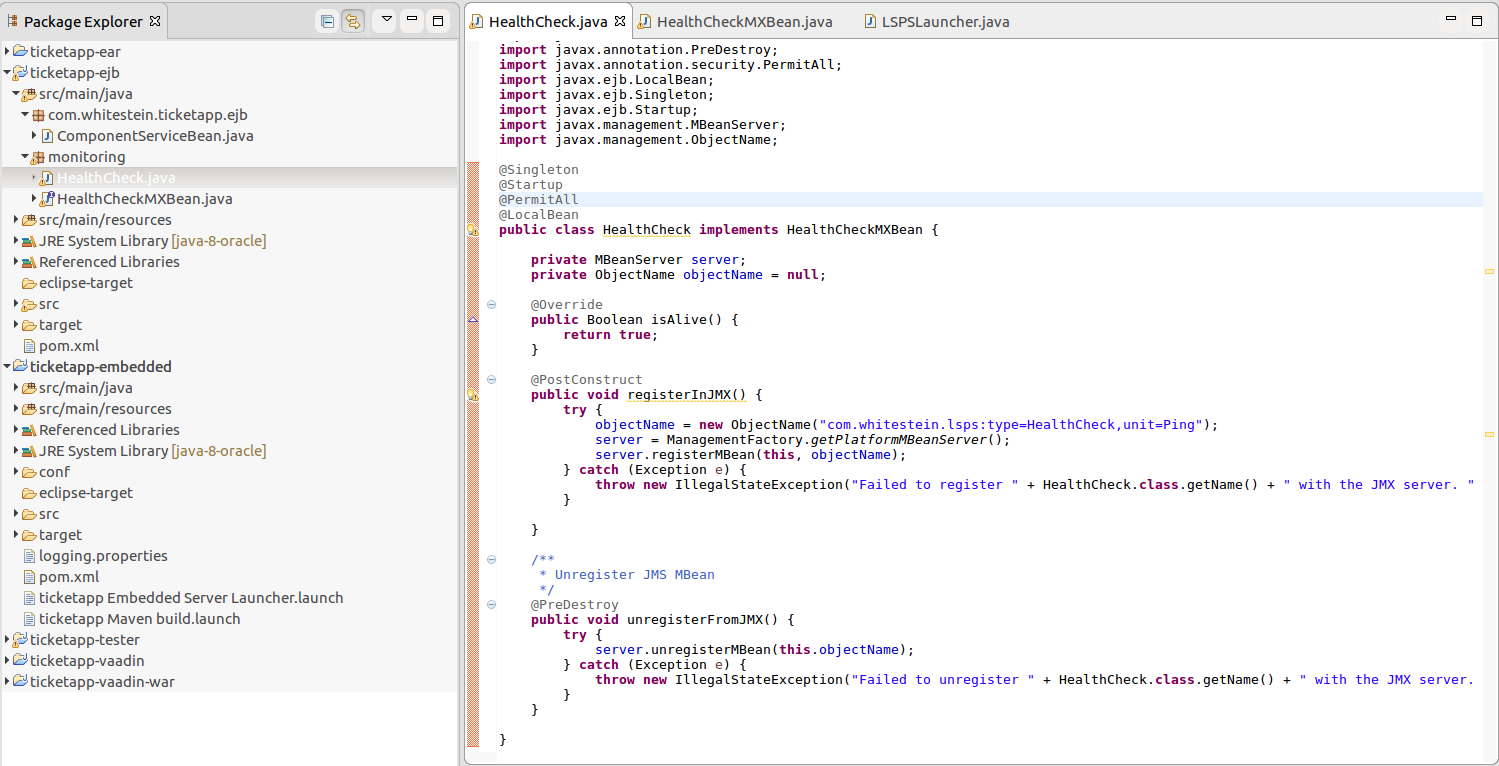This screenshot has width=1499, height=766.
Task: Click the override indicator beside isAlive
Action: pos(473,320)
